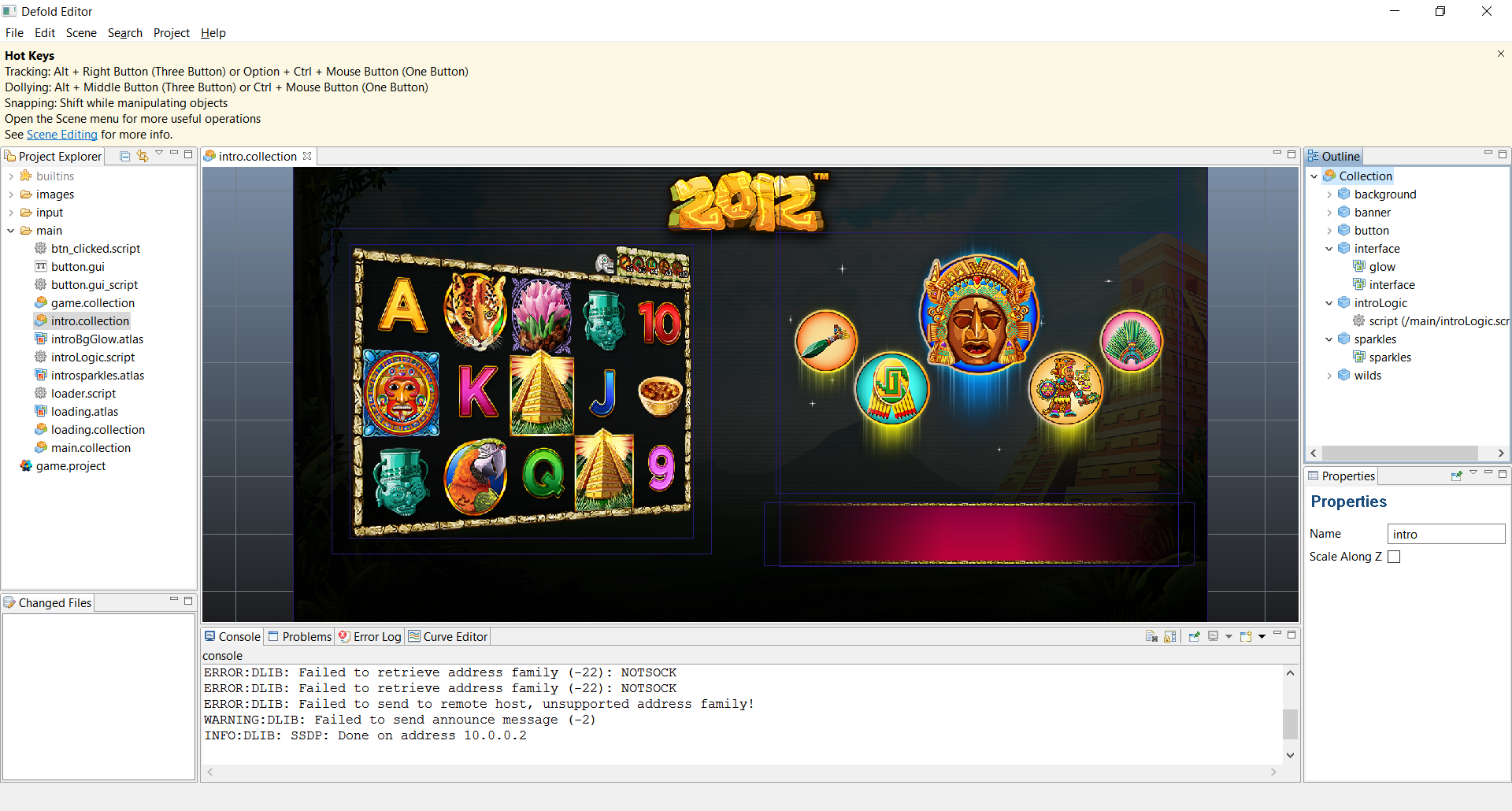Click Open Console icon in console toolbar

click(1246, 636)
